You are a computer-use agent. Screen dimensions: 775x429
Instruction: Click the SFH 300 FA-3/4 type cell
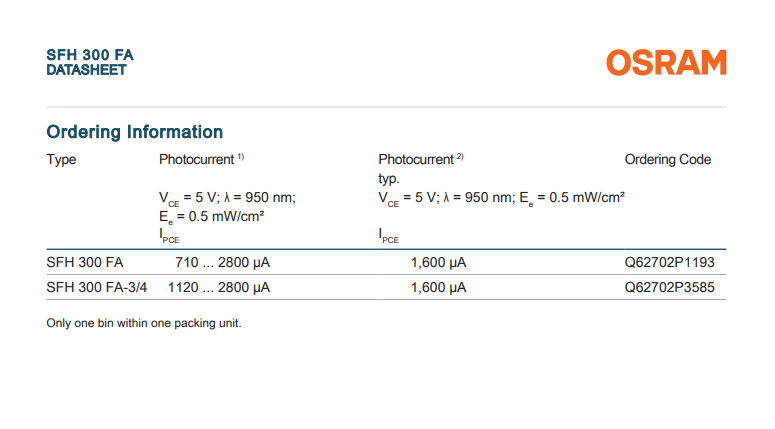(x=96, y=288)
